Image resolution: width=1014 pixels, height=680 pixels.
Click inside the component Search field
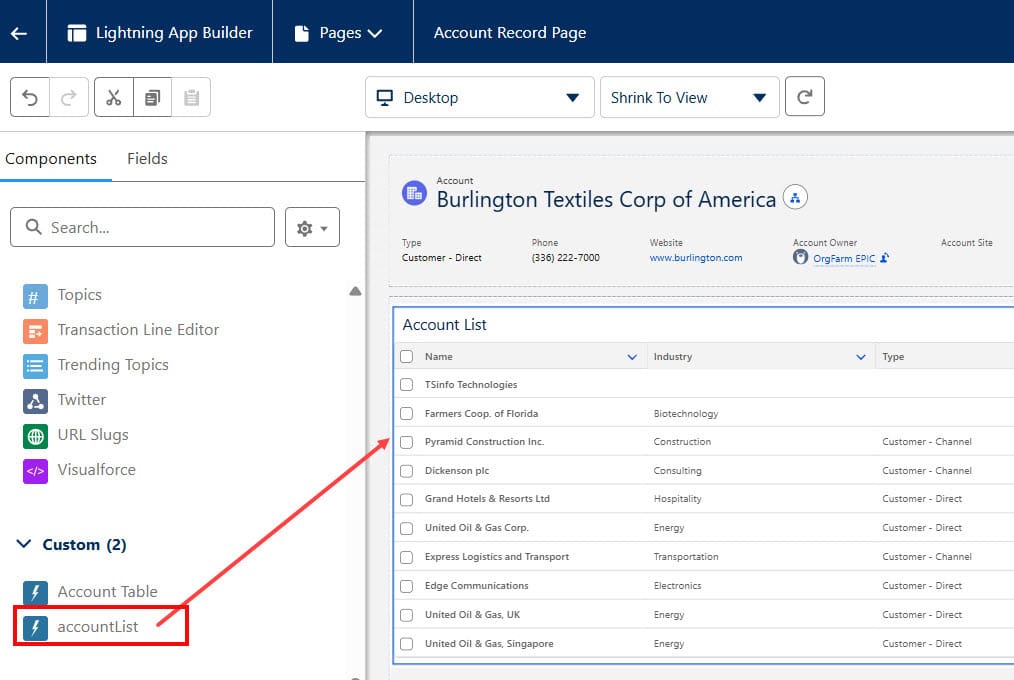(140, 227)
